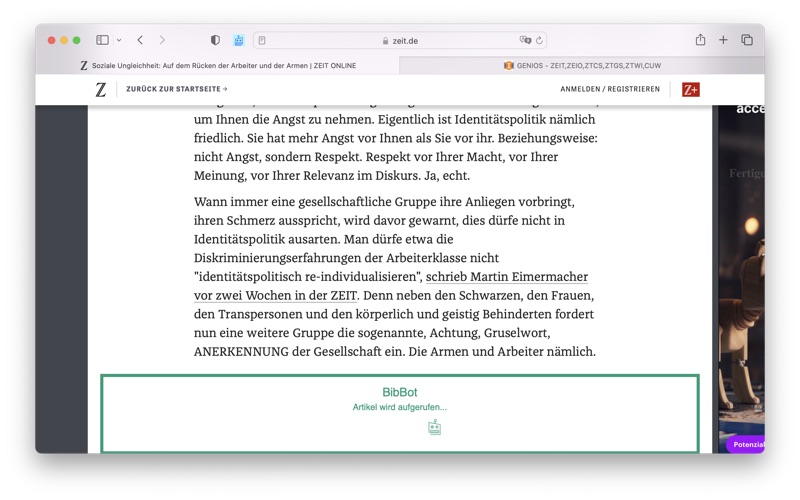This screenshot has width=800, height=500.
Task: Switch to the GENIOS tab
Action: [x=582, y=65]
